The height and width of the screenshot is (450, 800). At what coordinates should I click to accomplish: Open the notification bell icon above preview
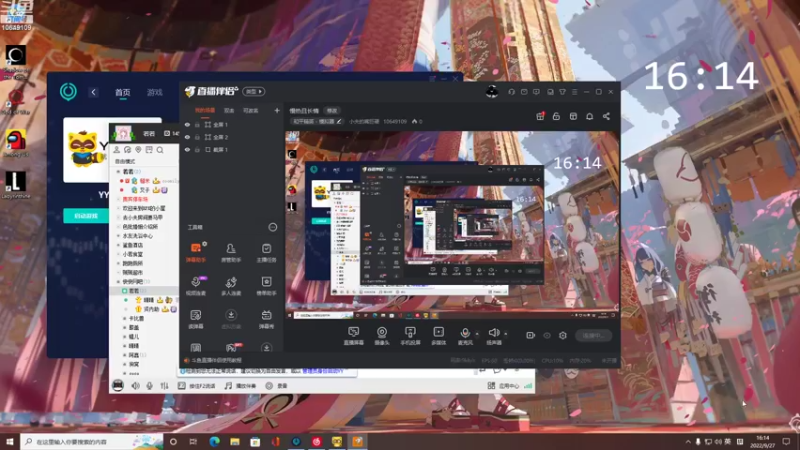click(x=589, y=116)
